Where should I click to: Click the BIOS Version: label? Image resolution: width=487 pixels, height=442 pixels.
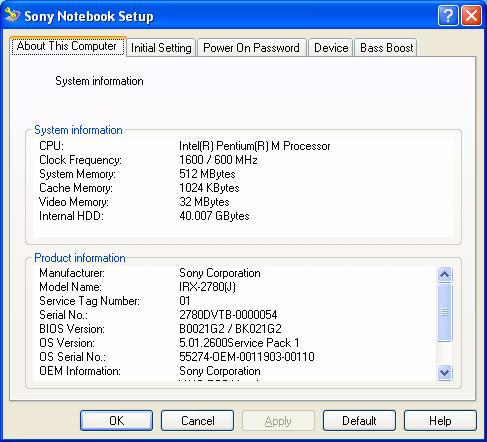[x=72, y=329]
